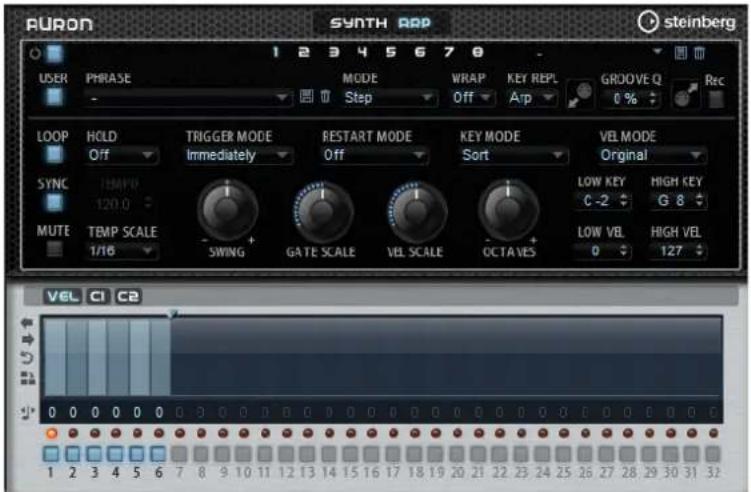
Task: Click the delete phrase trash icon
Action: [x=325, y=96]
